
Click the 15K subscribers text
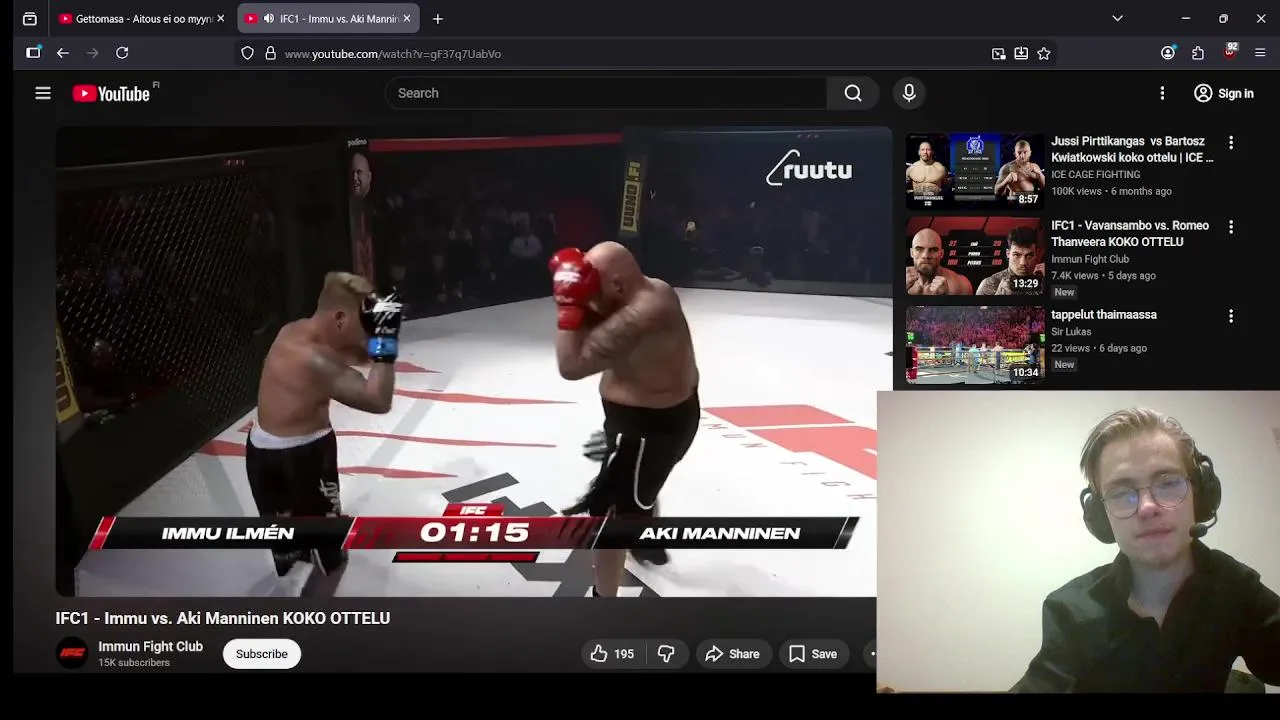(134, 663)
